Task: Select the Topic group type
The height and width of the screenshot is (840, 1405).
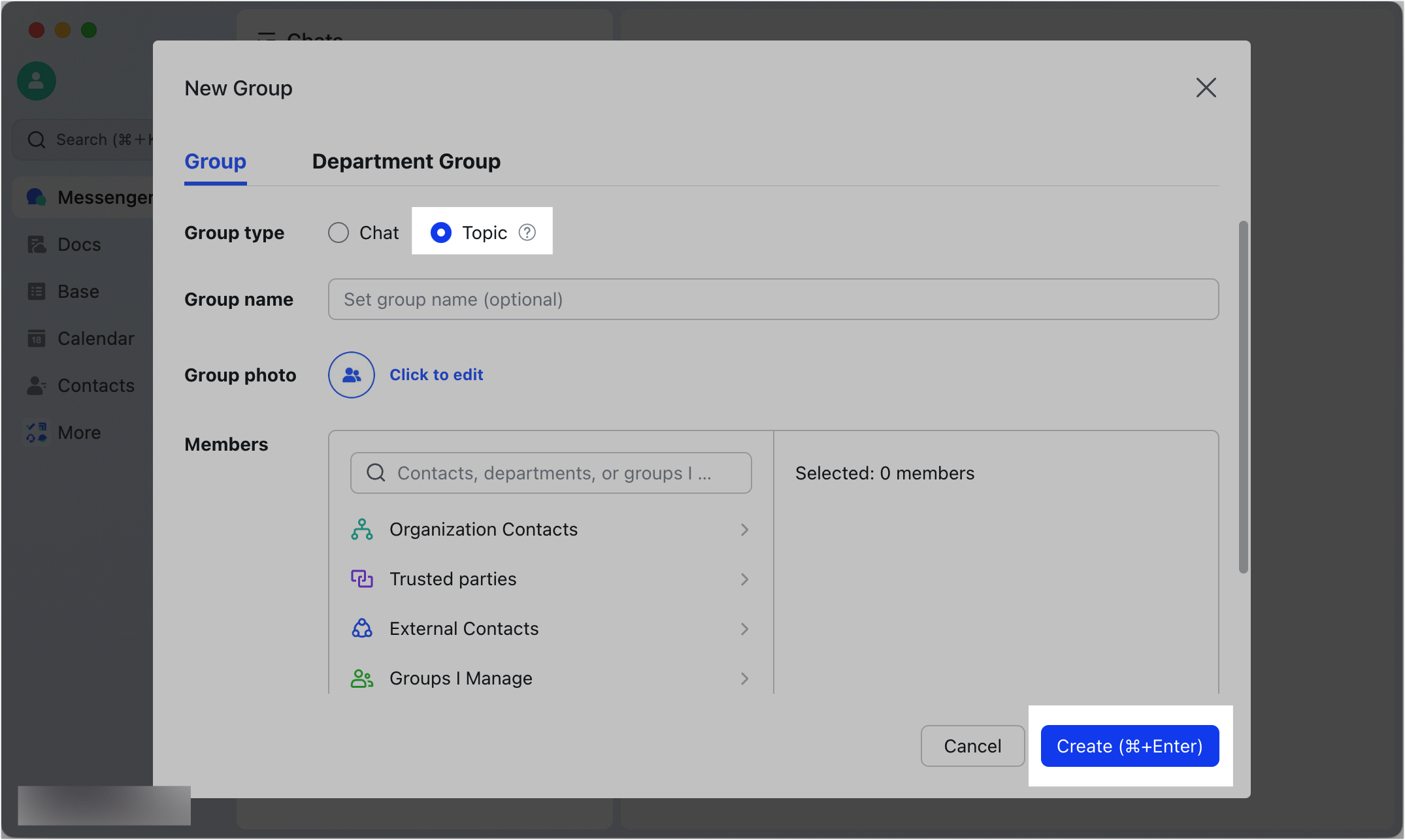Action: tap(441, 233)
